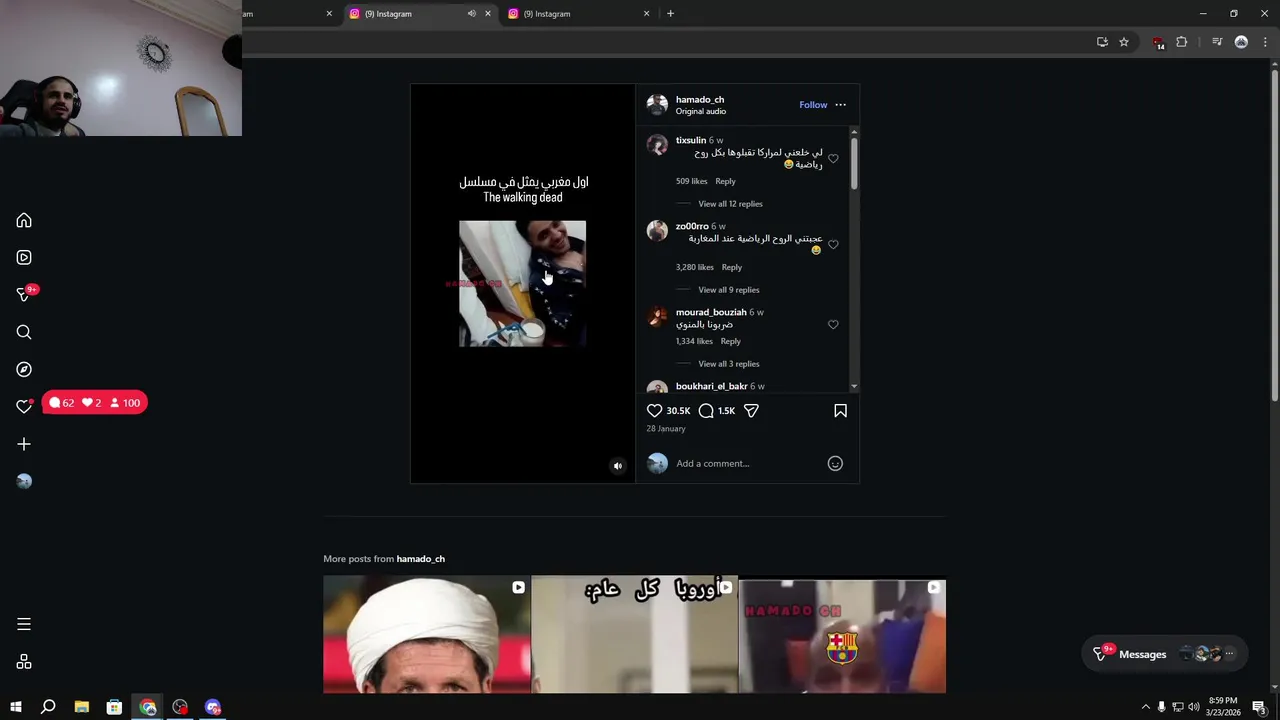This screenshot has width=1280, height=720.
Task: Click the comment bubble icon beside 1.5K
Action: [706, 411]
